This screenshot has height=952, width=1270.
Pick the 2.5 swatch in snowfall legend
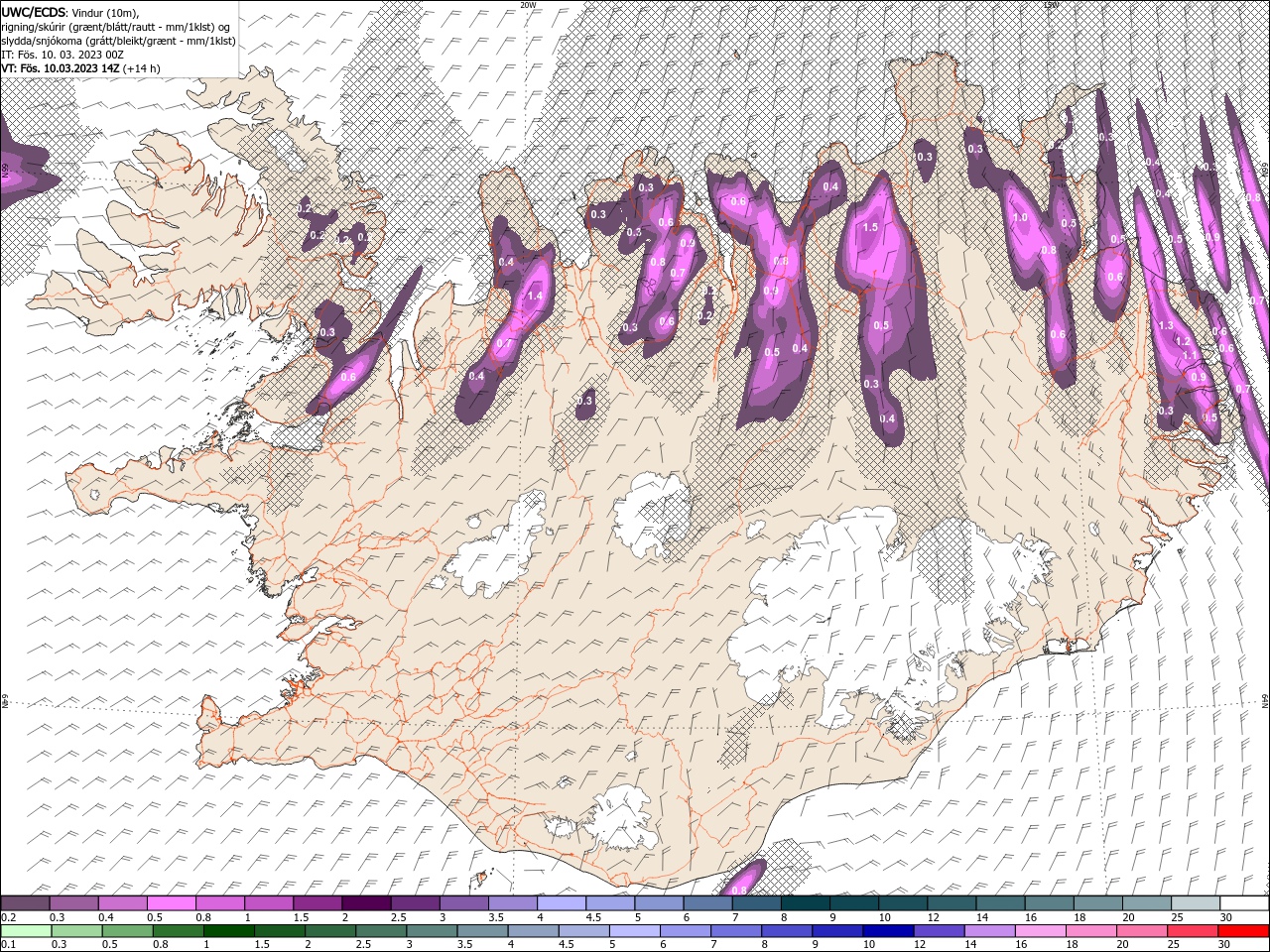coord(414,903)
